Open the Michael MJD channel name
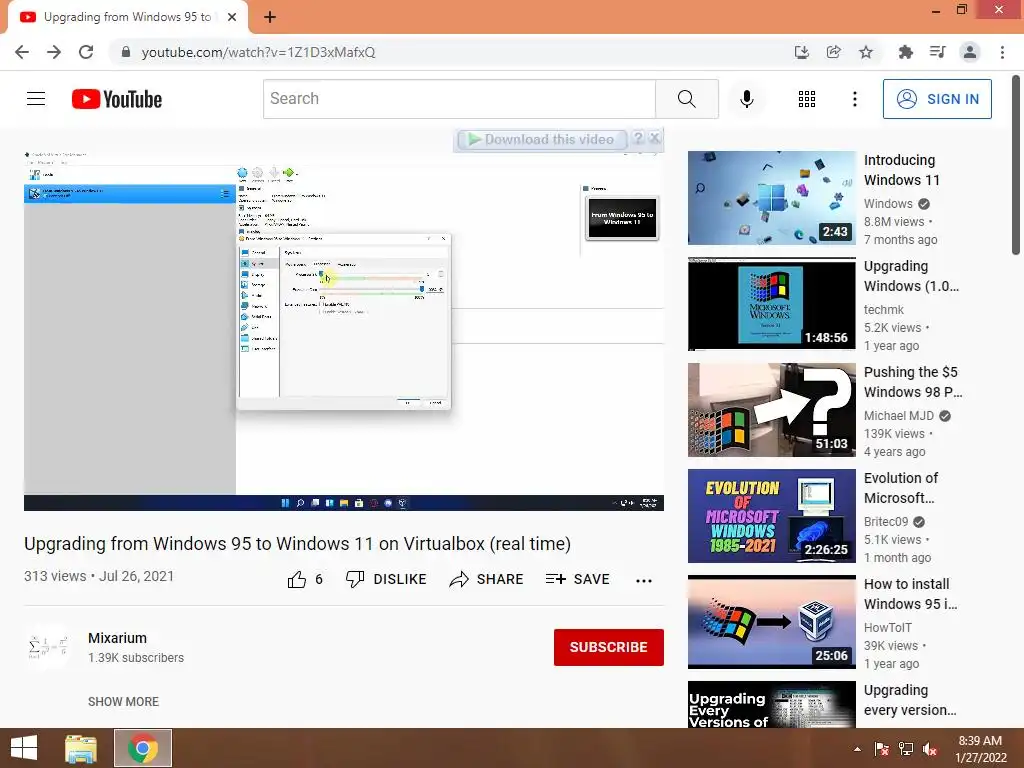Screen dimensions: 1024x768 tap(899, 415)
